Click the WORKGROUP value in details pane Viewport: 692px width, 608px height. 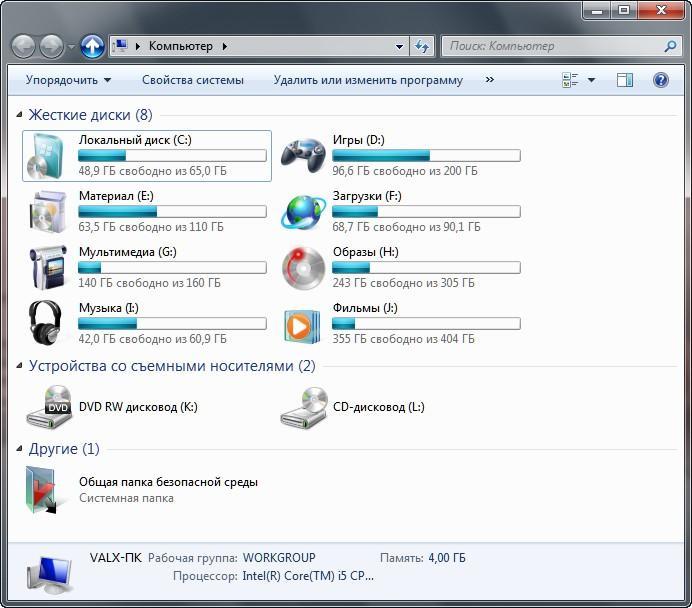pyautogui.click(x=279, y=558)
